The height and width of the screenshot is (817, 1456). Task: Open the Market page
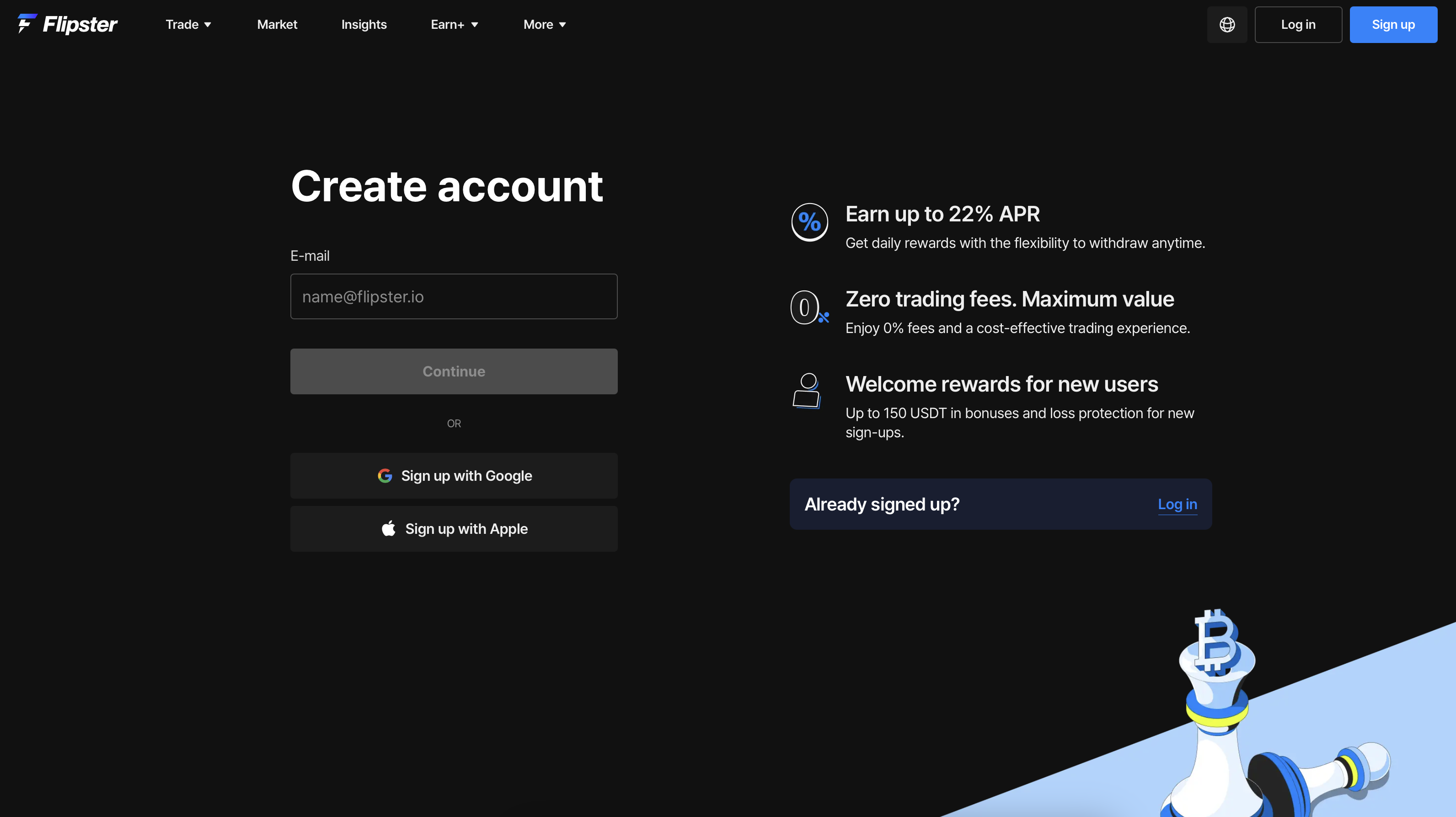[277, 24]
